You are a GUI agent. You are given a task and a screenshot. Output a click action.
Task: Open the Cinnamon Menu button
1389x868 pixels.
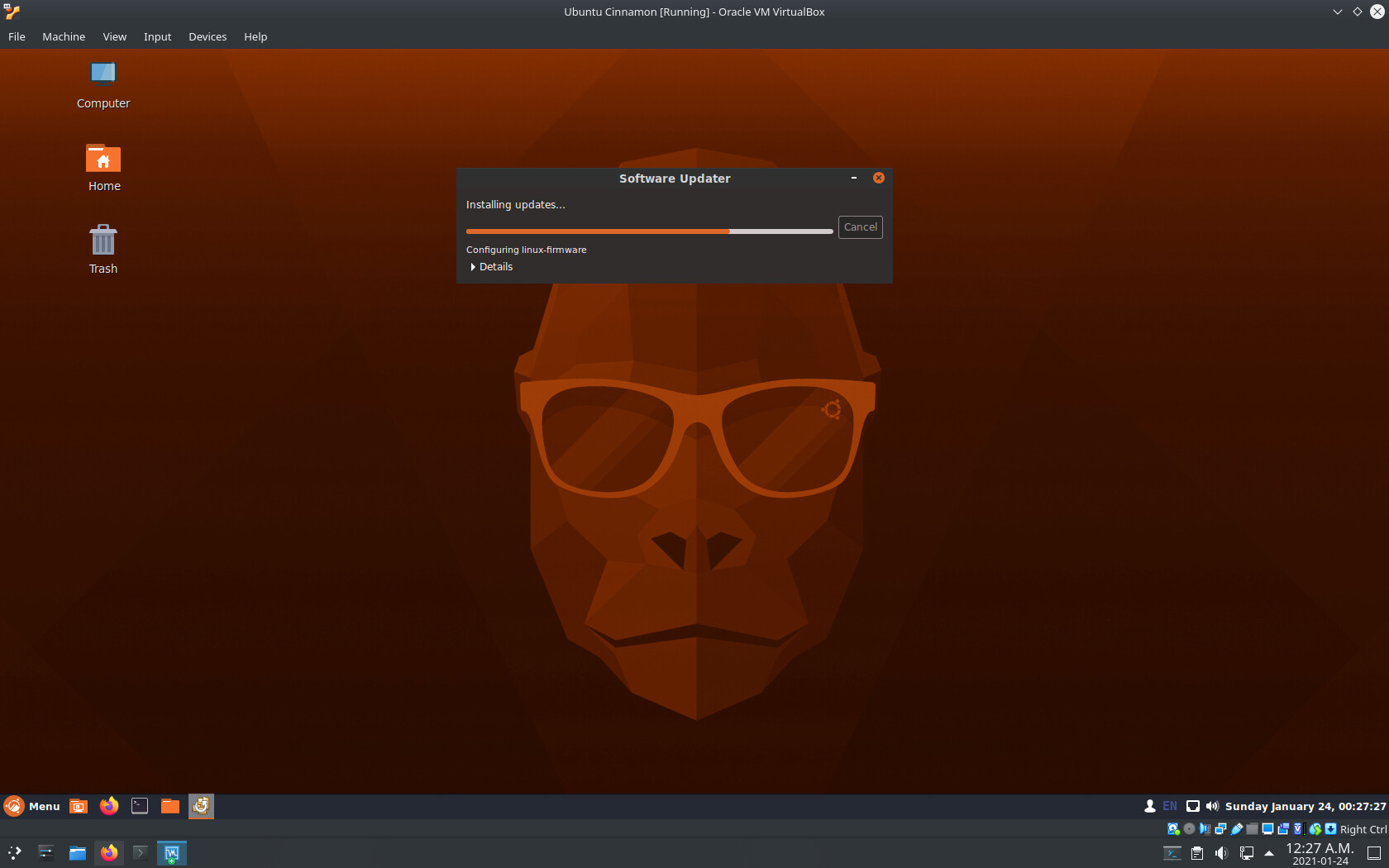tap(32, 806)
